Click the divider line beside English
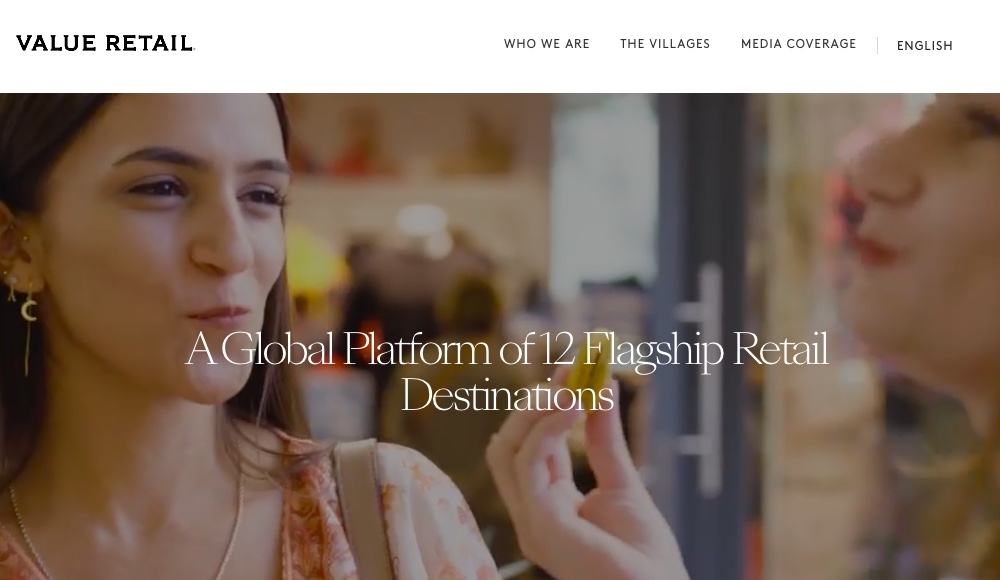The image size is (1000, 580). point(878,45)
